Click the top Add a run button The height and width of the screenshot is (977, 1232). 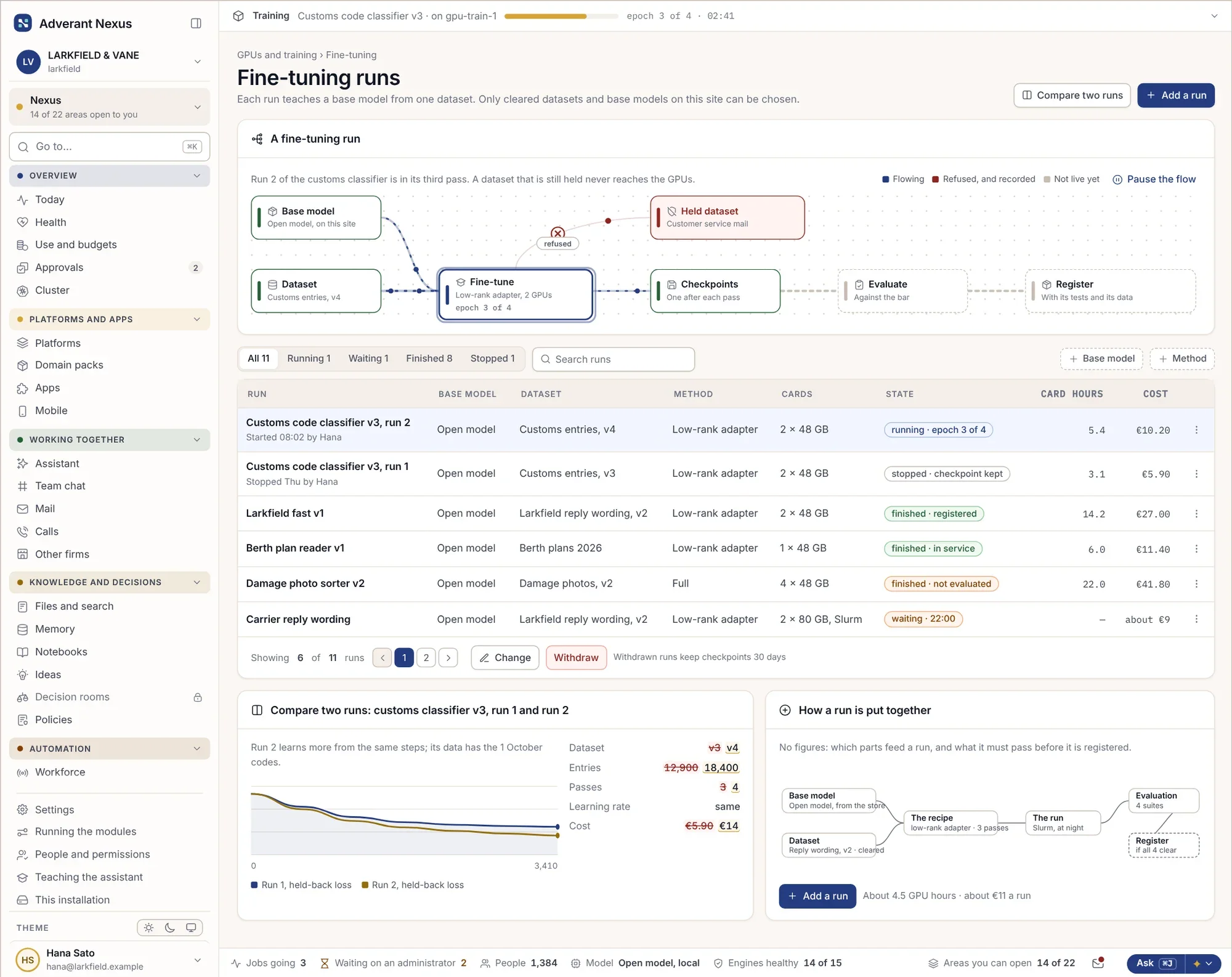1176,95
